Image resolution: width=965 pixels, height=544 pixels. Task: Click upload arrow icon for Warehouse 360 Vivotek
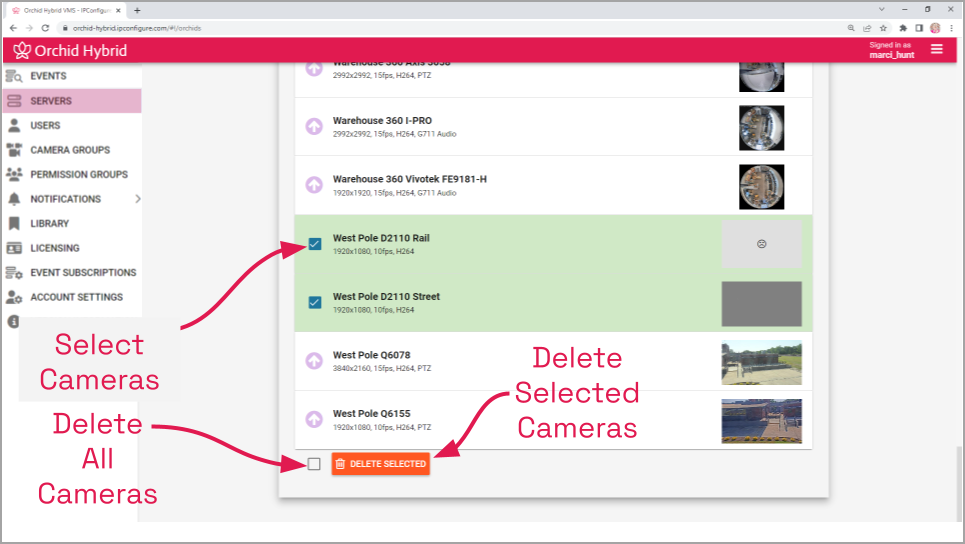point(314,185)
